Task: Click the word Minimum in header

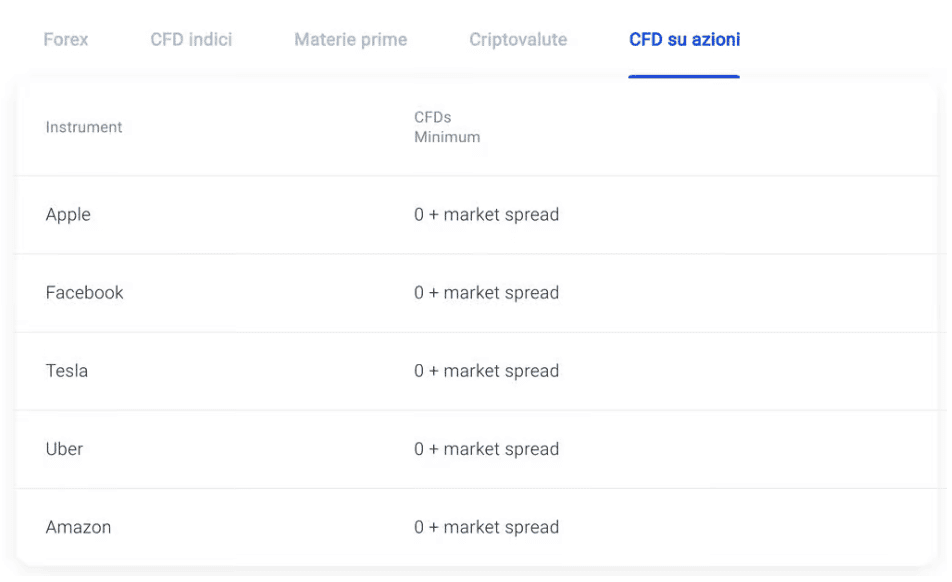Action: 447,137
